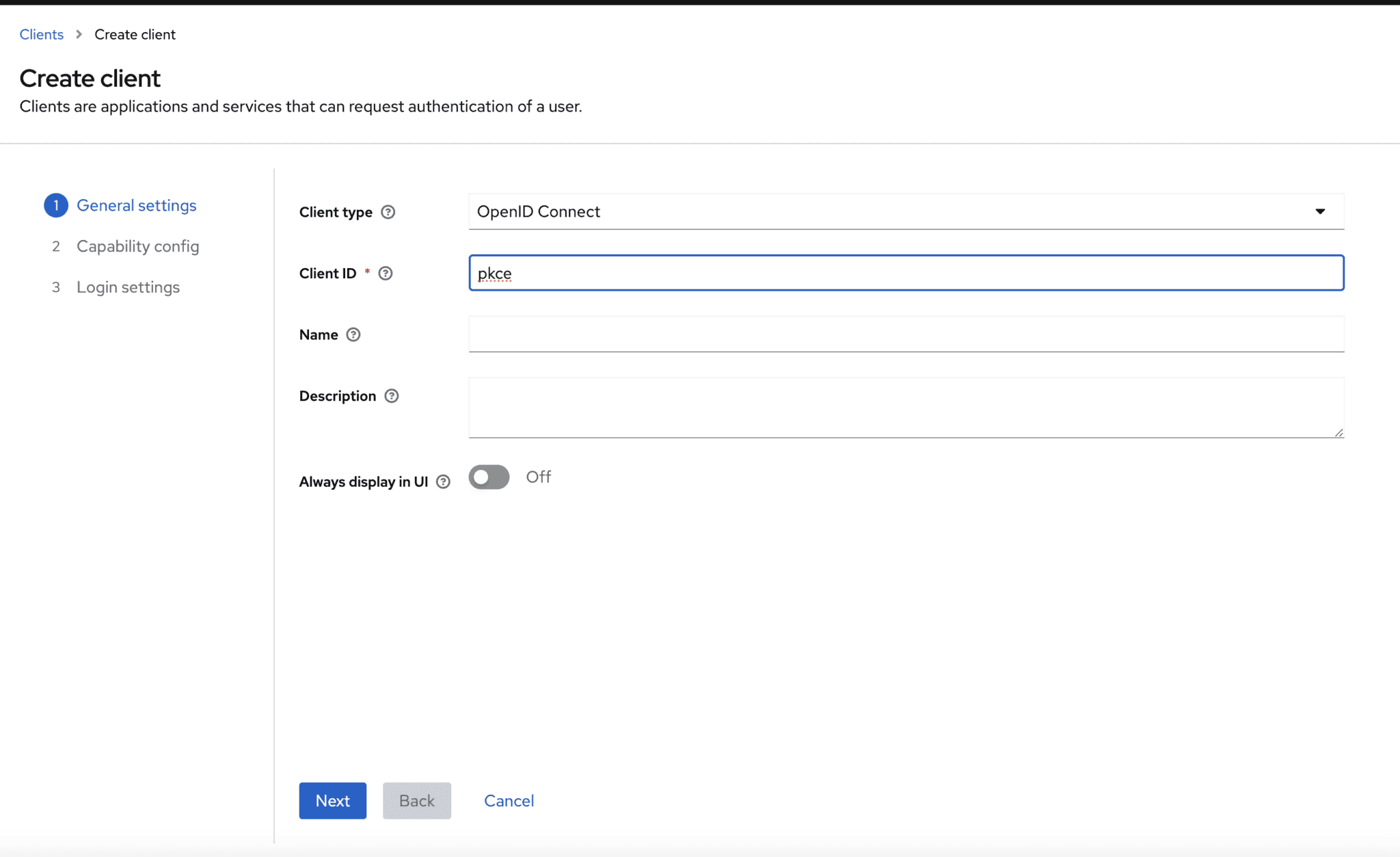1400x857 pixels.
Task: Click the step 3 number indicator
Action: [57, 287]
